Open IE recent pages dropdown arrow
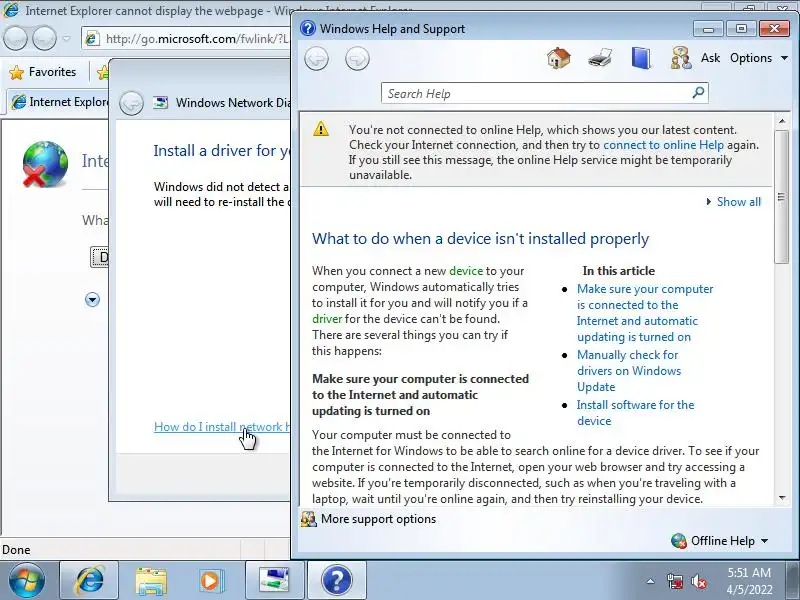 coord(66,38)
